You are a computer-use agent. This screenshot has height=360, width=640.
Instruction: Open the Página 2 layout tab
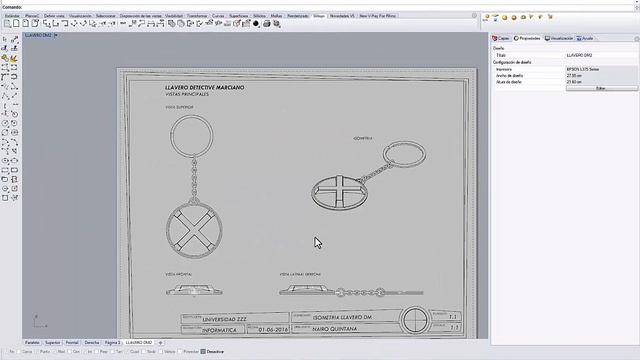pos(112,343)
